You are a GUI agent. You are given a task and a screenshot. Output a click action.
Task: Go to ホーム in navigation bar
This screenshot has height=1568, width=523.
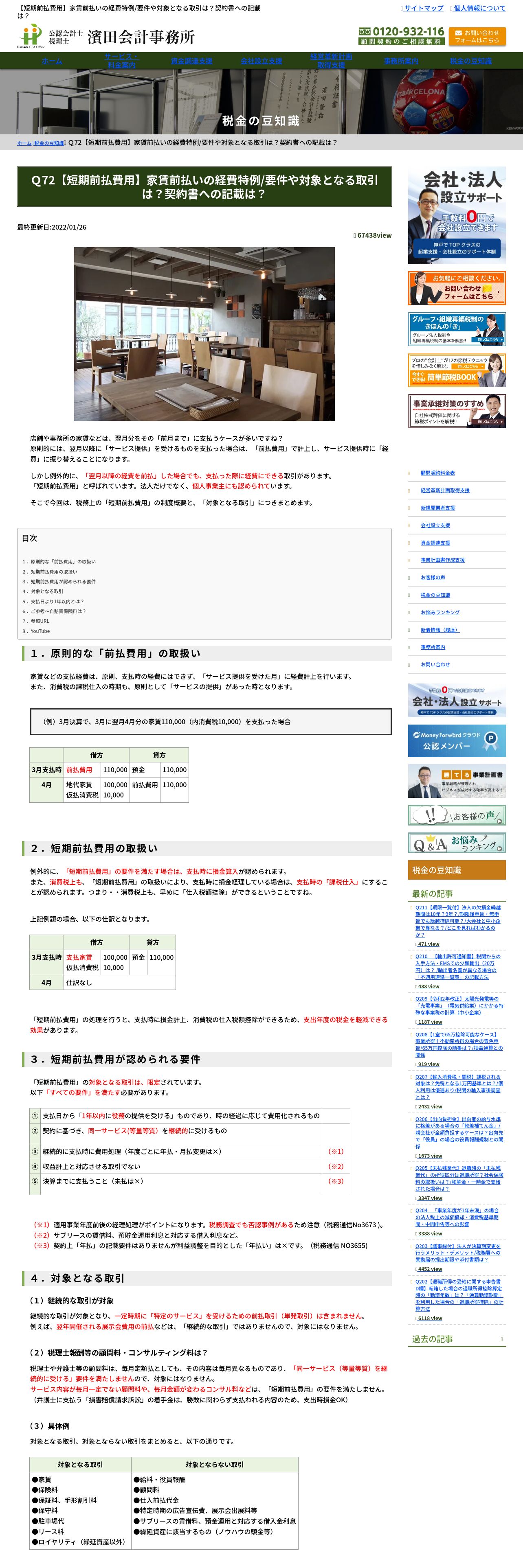[x=52, y=61]
